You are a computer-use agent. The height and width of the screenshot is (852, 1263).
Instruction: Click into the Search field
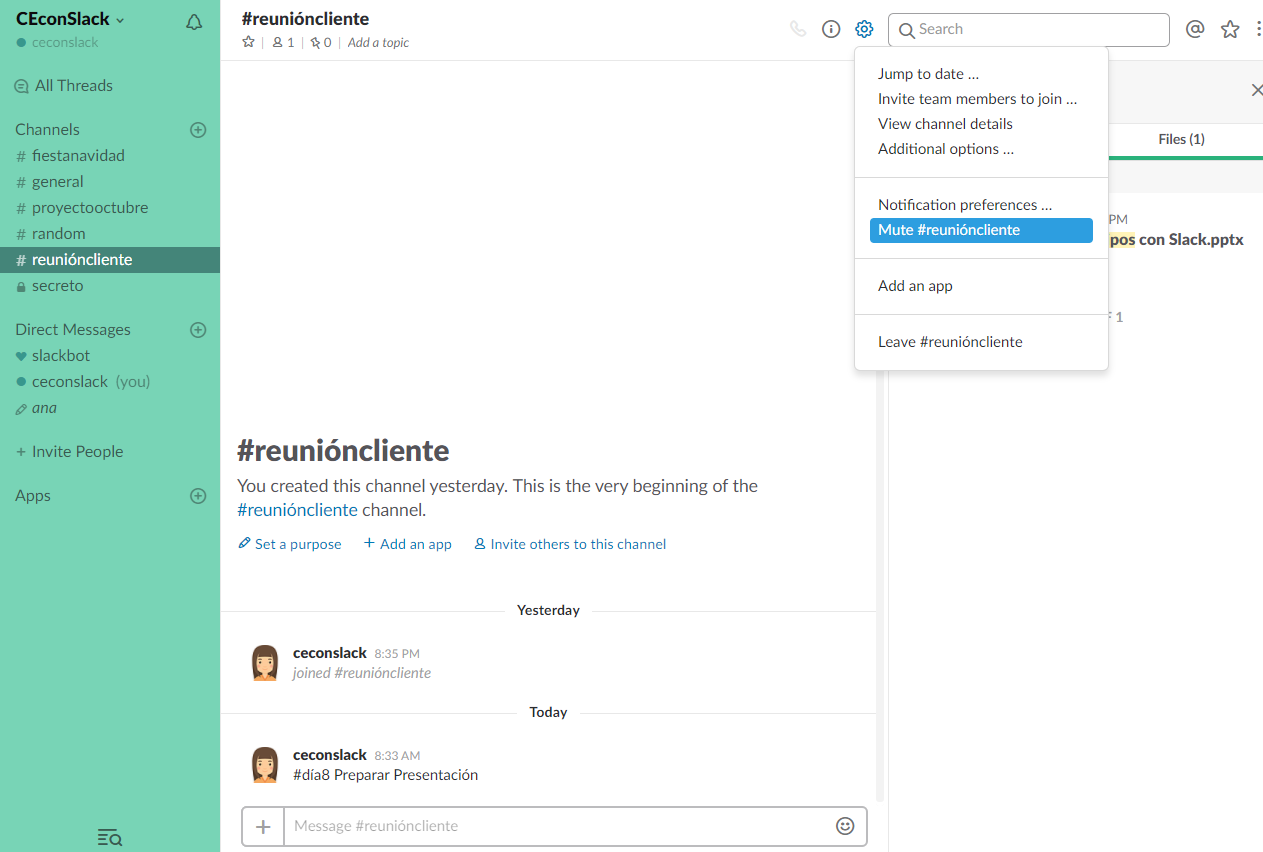[x=1029, y=30]
